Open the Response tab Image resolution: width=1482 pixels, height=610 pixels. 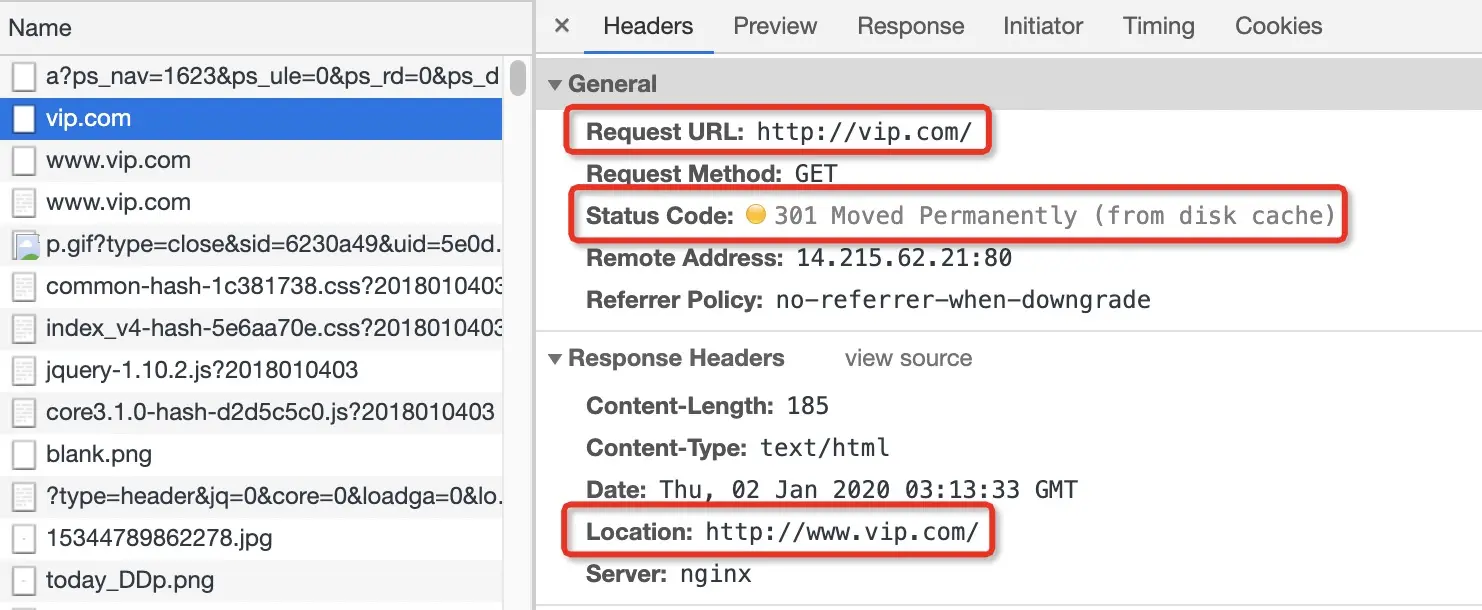coord(911,26)
